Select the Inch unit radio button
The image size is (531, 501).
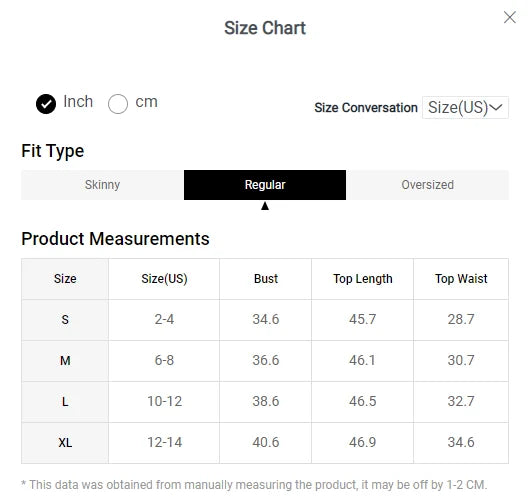point(46,104)
